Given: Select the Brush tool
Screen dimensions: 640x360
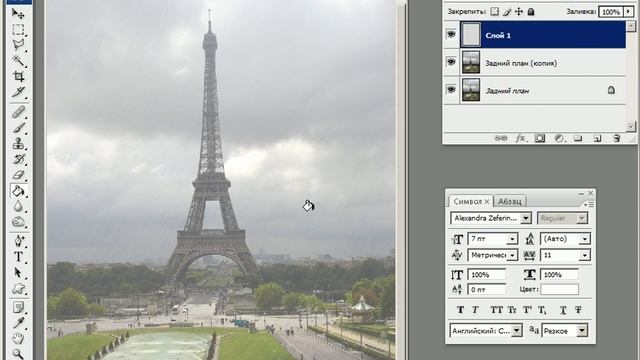Looking at the screenshot, I should coord(18,128).
